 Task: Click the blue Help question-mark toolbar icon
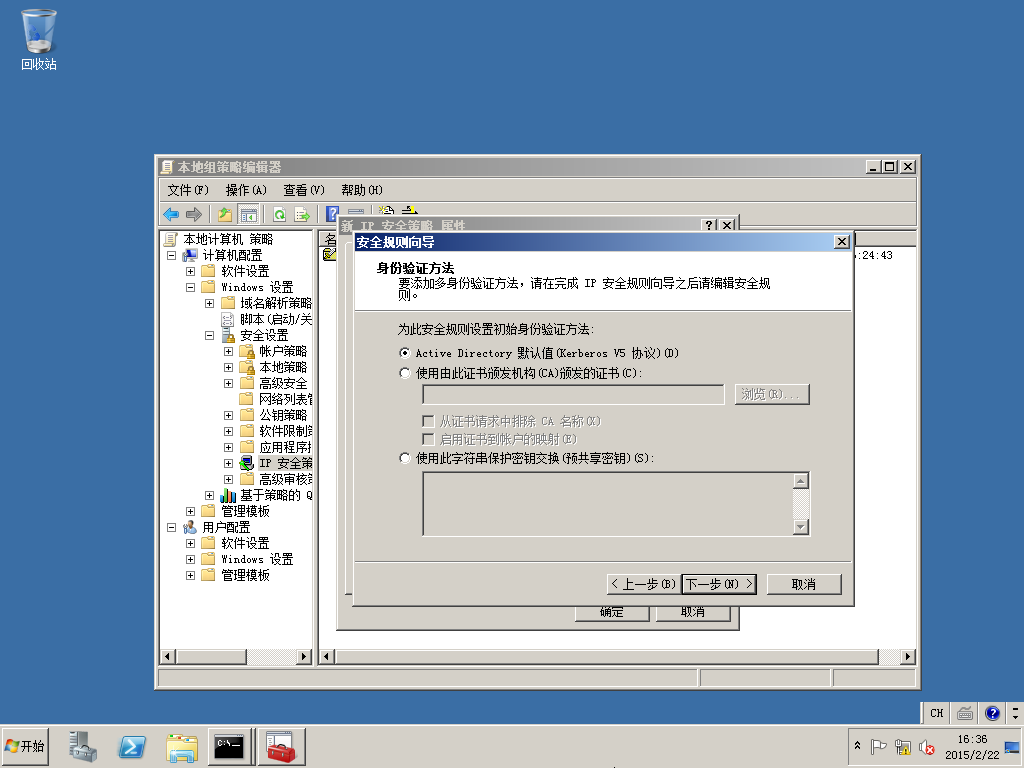pos(332,214)
